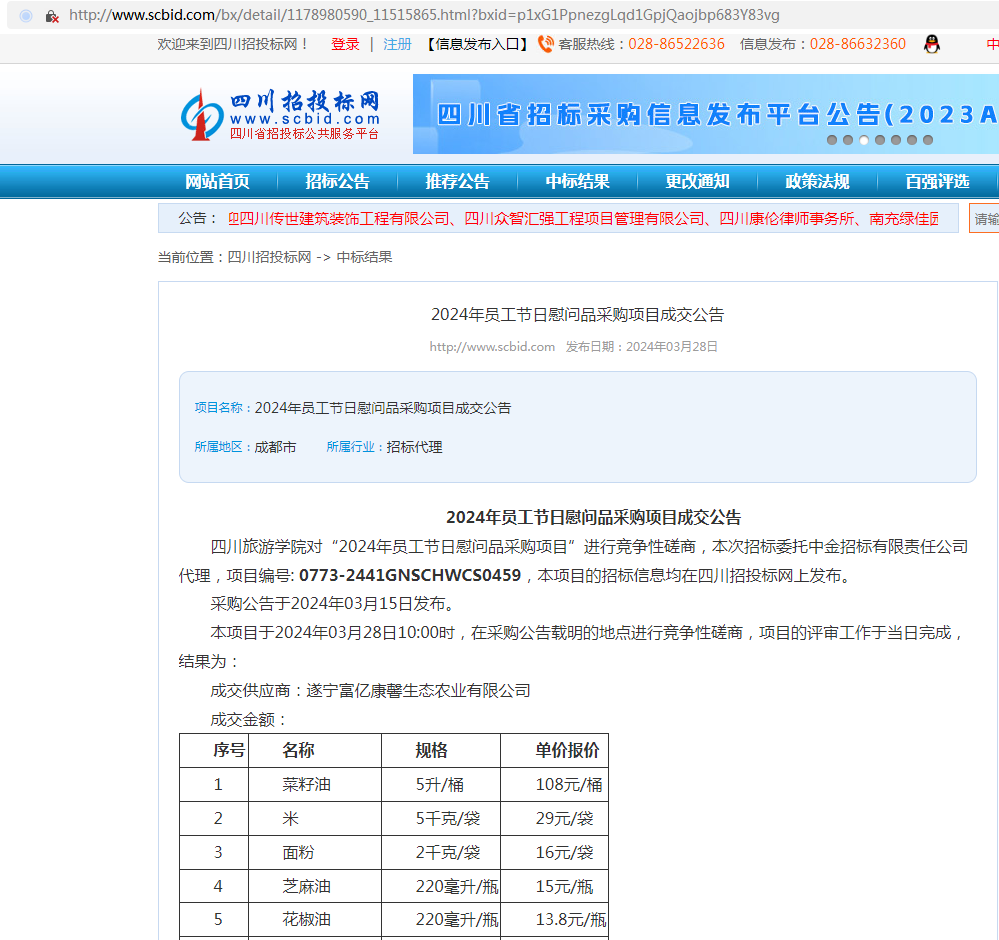The image size is (999, 940).
Task: Click the 名称 table header
Action: [299, 750]
